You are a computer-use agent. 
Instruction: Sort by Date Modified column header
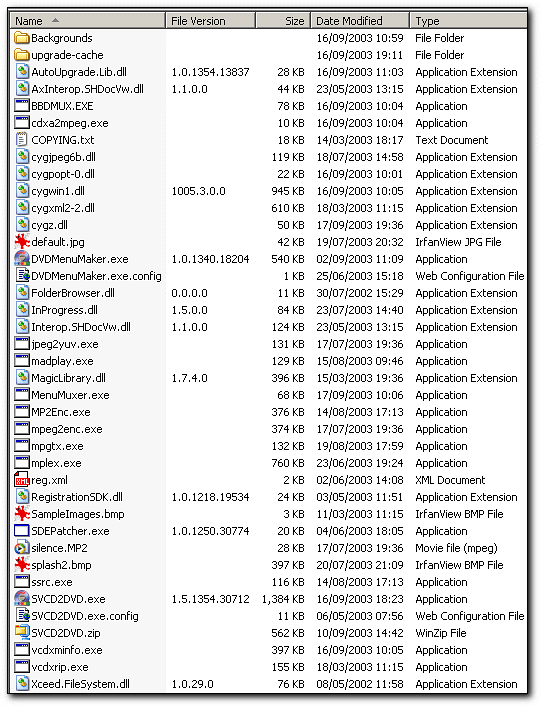pyautogui.click(x=360, y=21)
